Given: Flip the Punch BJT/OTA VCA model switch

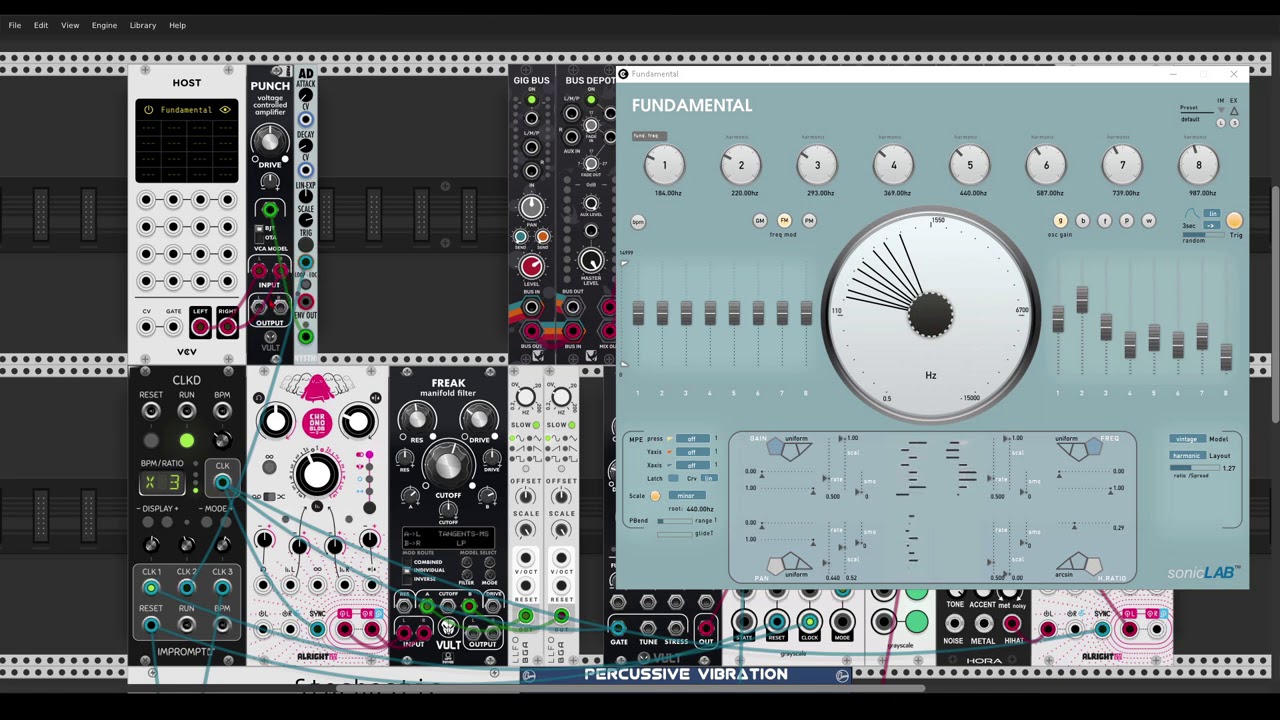Looking at the screenshot, I should [x=259, y=232].
